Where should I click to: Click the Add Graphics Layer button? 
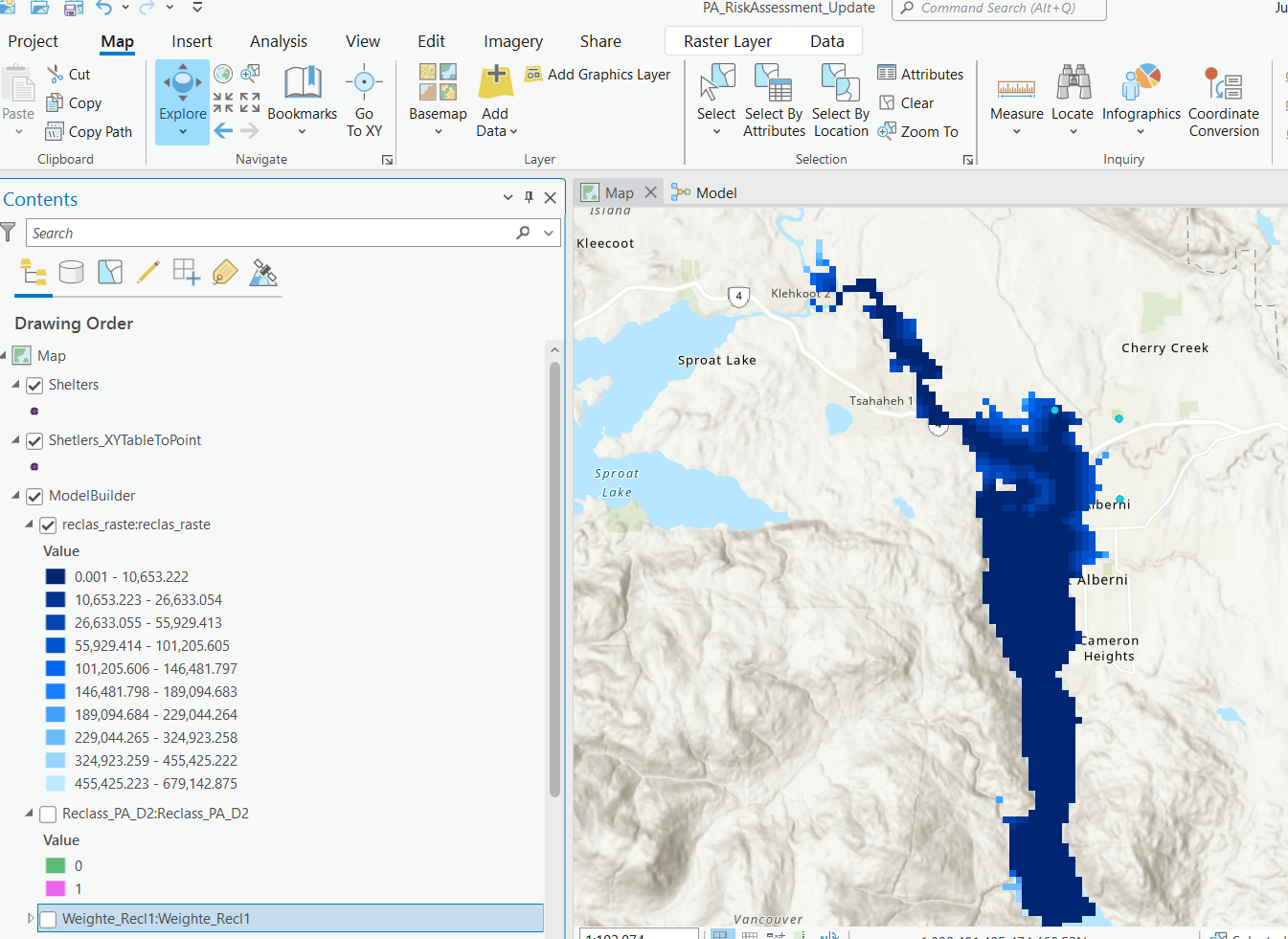tap(599, 75)
